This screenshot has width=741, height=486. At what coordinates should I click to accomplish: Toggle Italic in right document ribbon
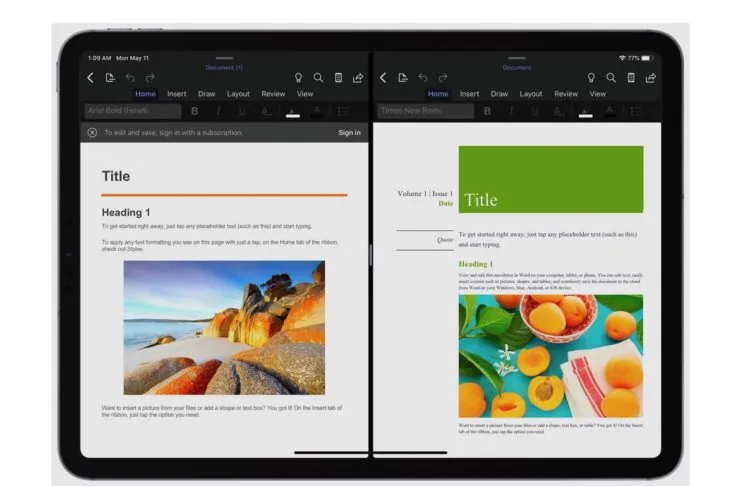(x=510, y=111)
